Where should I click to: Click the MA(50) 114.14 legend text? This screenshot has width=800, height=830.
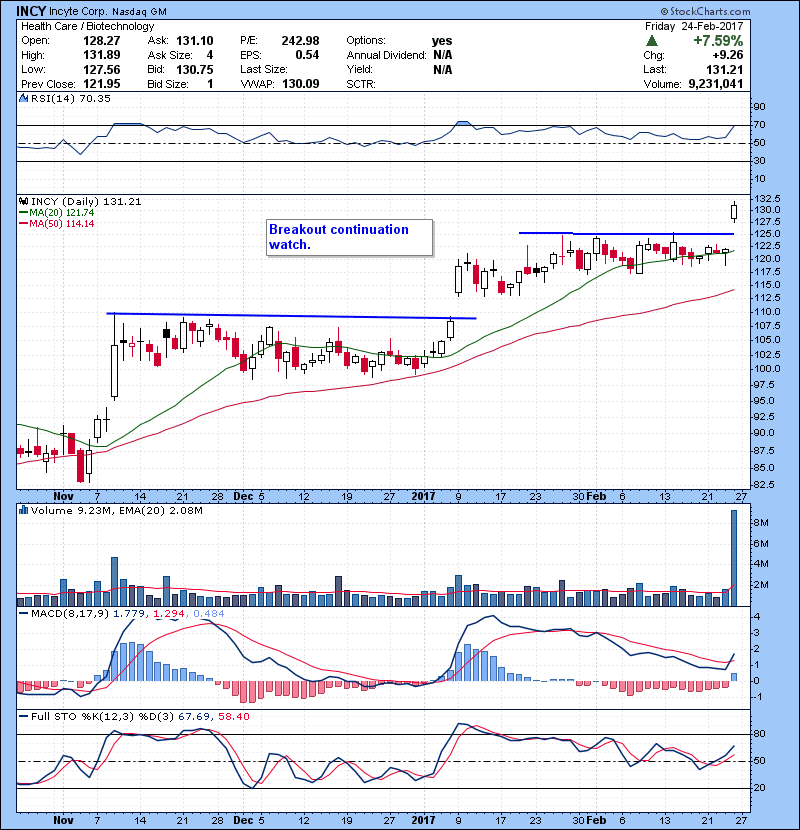coord(61,223)
